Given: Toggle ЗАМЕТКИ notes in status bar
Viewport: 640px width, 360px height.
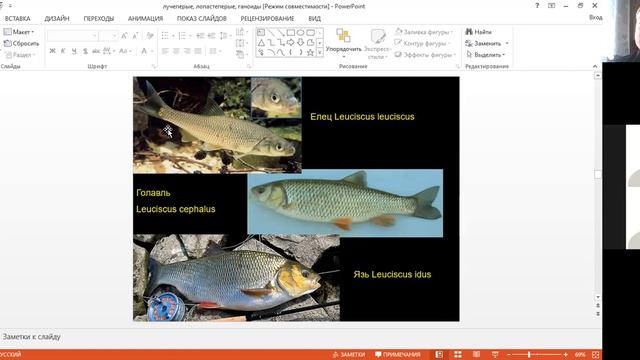Looking at the screenshot, I should (x=349, y=355).
